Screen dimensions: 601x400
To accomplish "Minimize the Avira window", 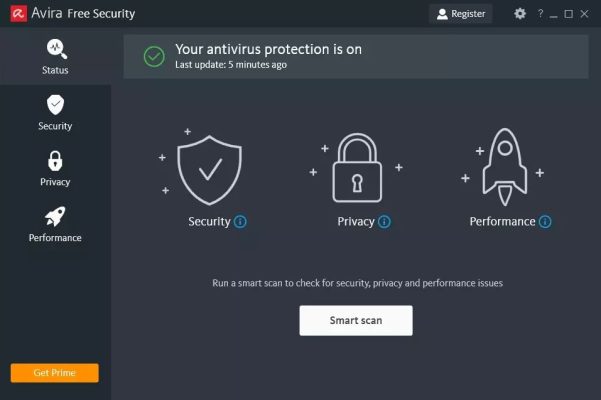I will 555,14.
